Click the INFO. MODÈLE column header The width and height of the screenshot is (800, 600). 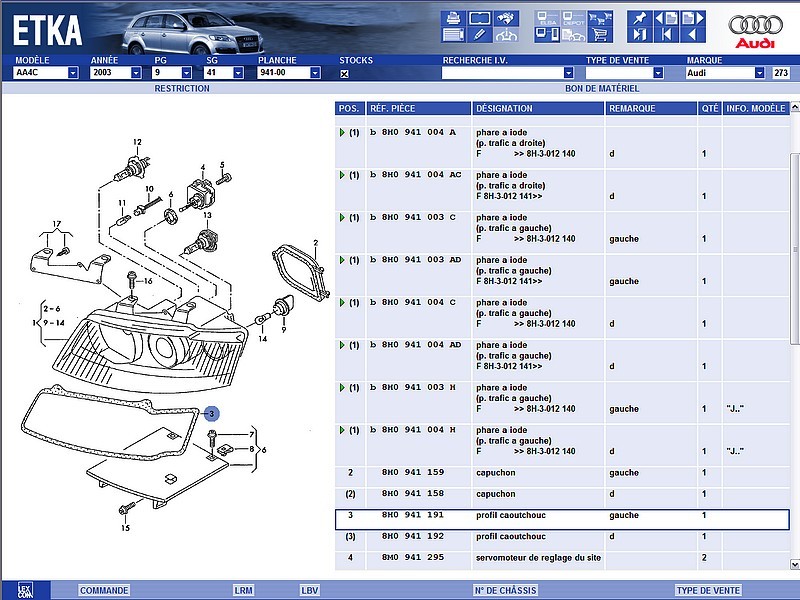756,108
